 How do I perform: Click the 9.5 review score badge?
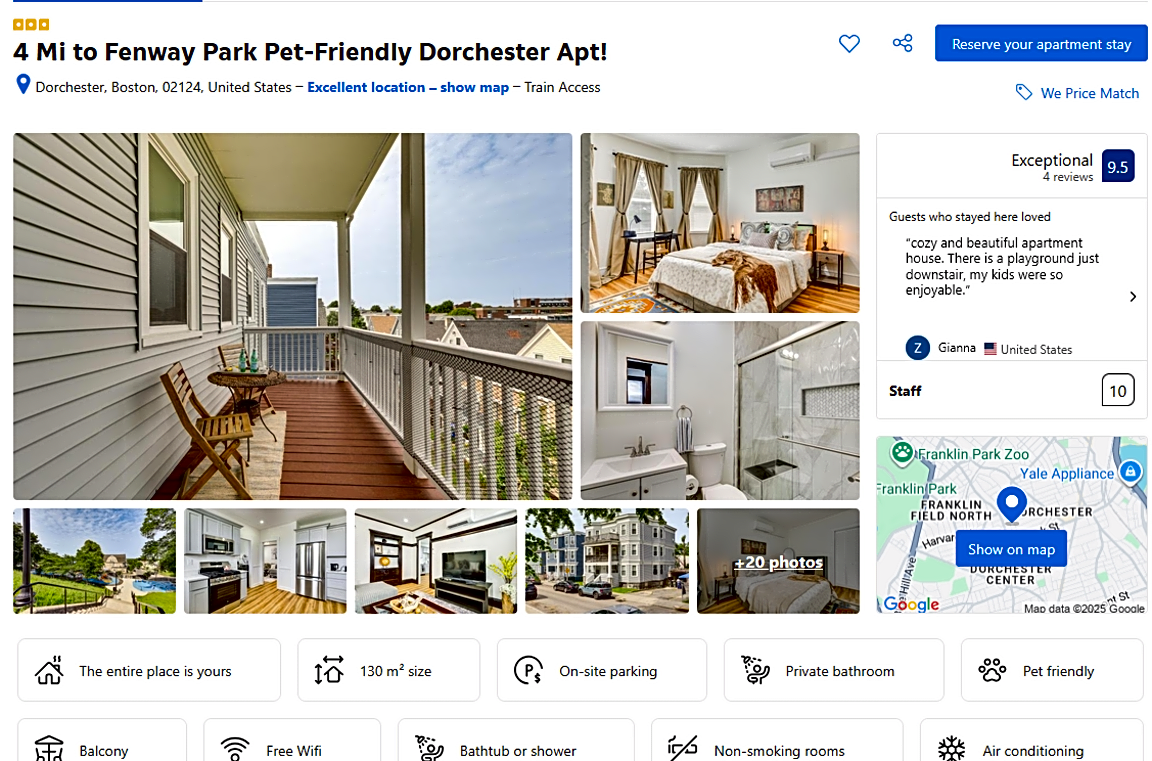[1117, 166]
